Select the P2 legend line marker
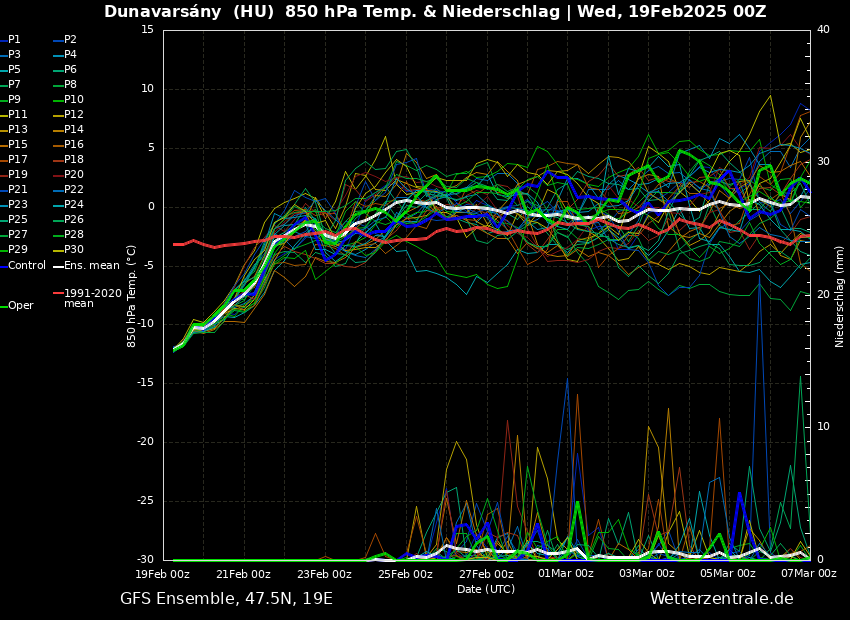Viewport: 850px width, 620px height. [x=58, y=40]
